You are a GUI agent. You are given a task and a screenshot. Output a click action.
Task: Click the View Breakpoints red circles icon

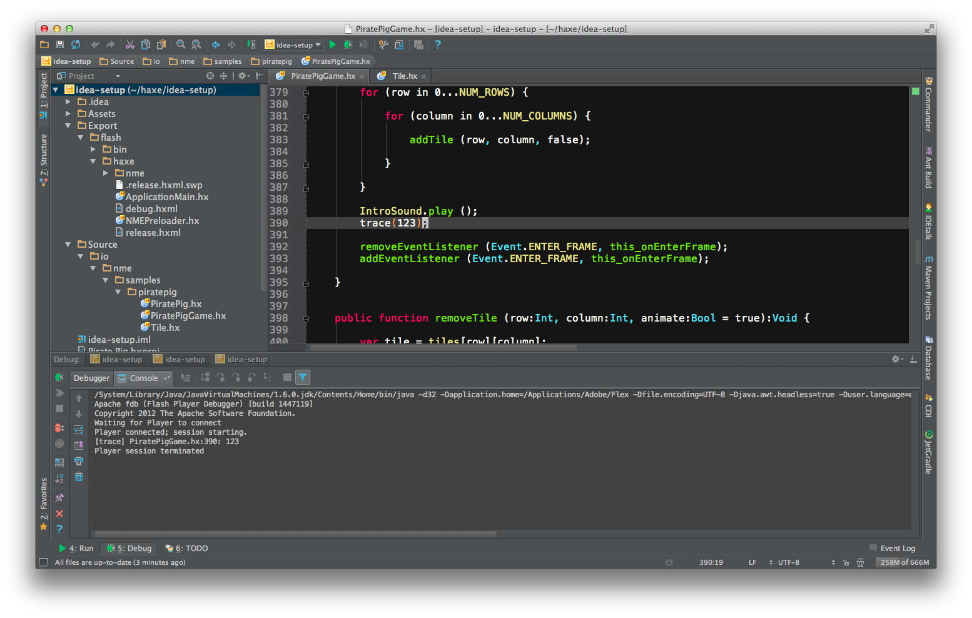pos(60,428)
